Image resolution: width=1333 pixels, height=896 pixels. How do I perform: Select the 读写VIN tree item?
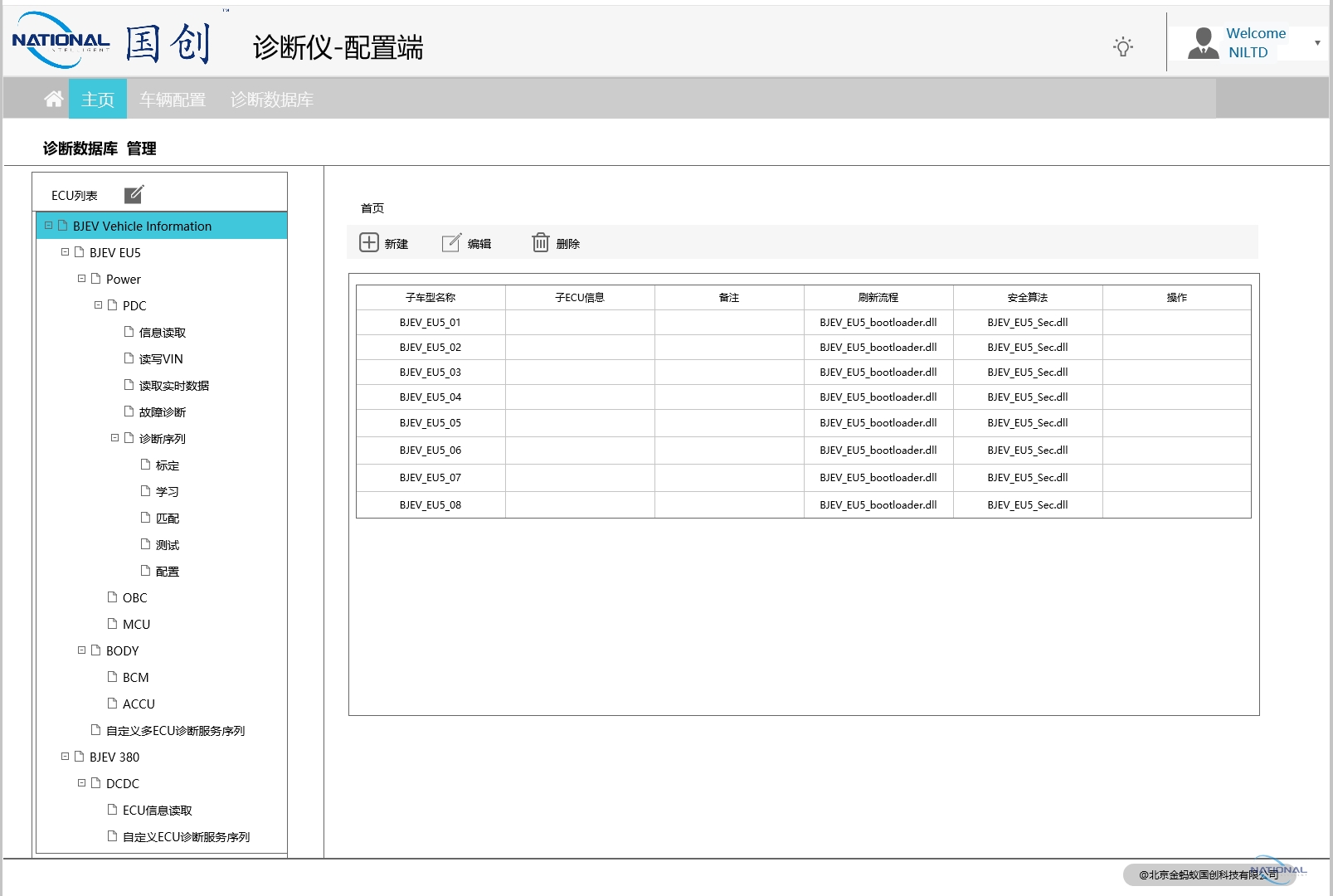pos(161,359)
